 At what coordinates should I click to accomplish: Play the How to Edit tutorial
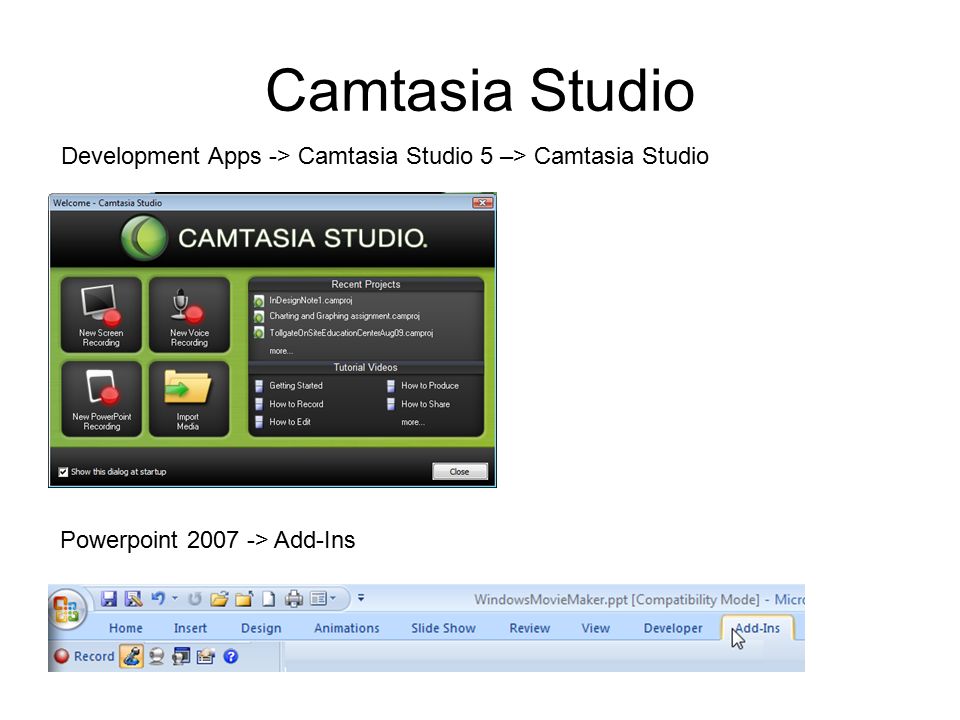tap(290, 422)
